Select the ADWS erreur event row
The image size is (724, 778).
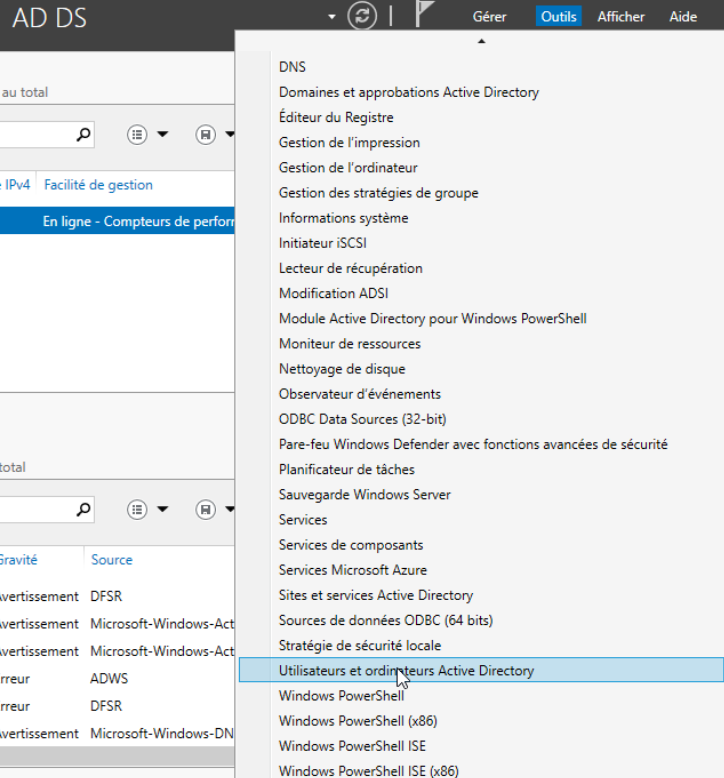point(117,678)
